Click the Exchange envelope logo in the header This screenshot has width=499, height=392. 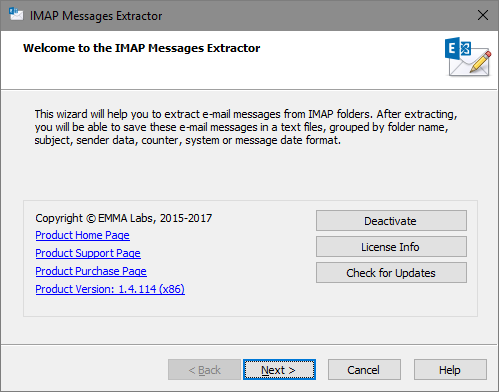click(468, 57)
